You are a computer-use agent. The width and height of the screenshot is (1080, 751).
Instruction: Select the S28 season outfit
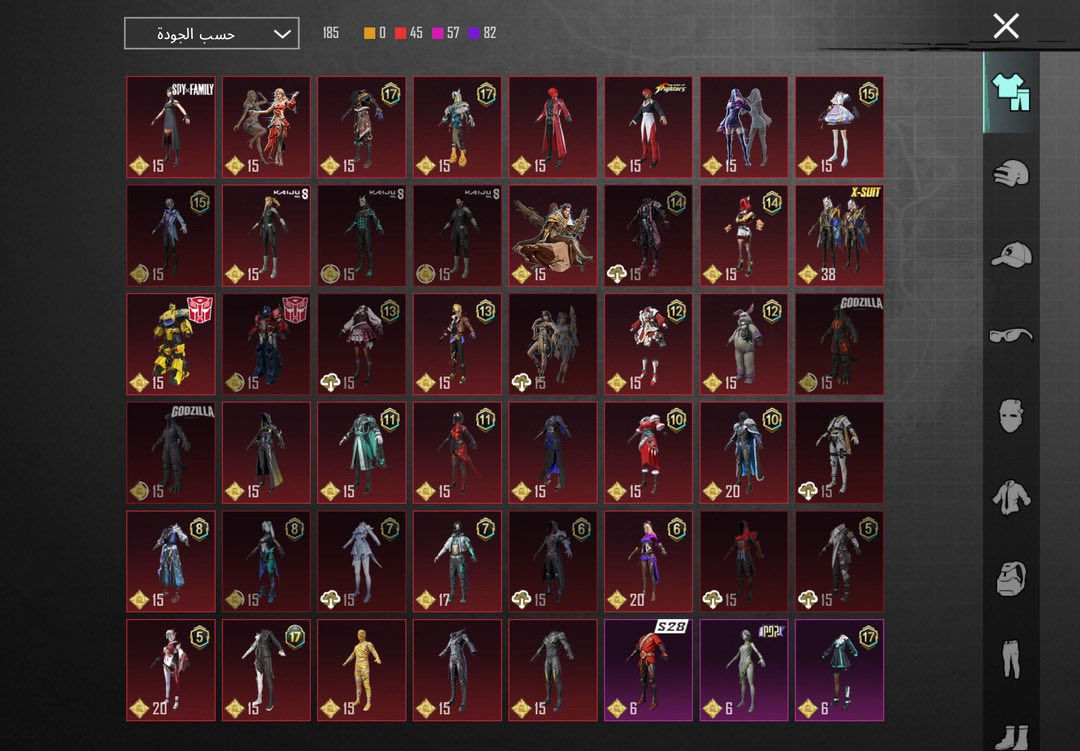tap(648, 669)
